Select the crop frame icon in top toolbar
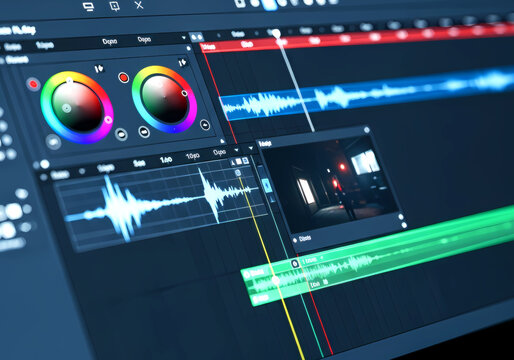Image resolution: width=514 pixels, height=360 pixels. 114,6
